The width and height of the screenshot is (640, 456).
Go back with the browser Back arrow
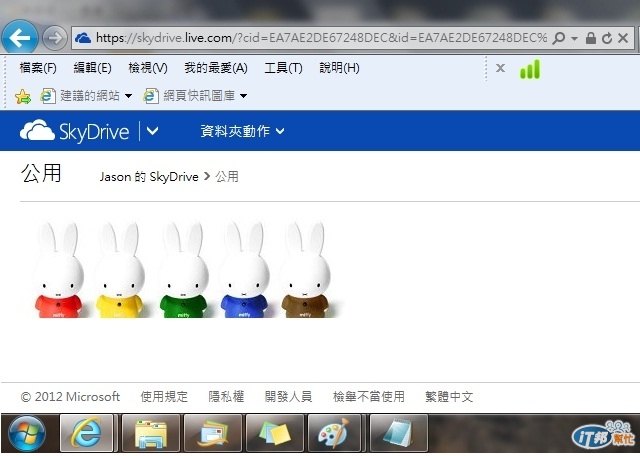pos(20,38)
